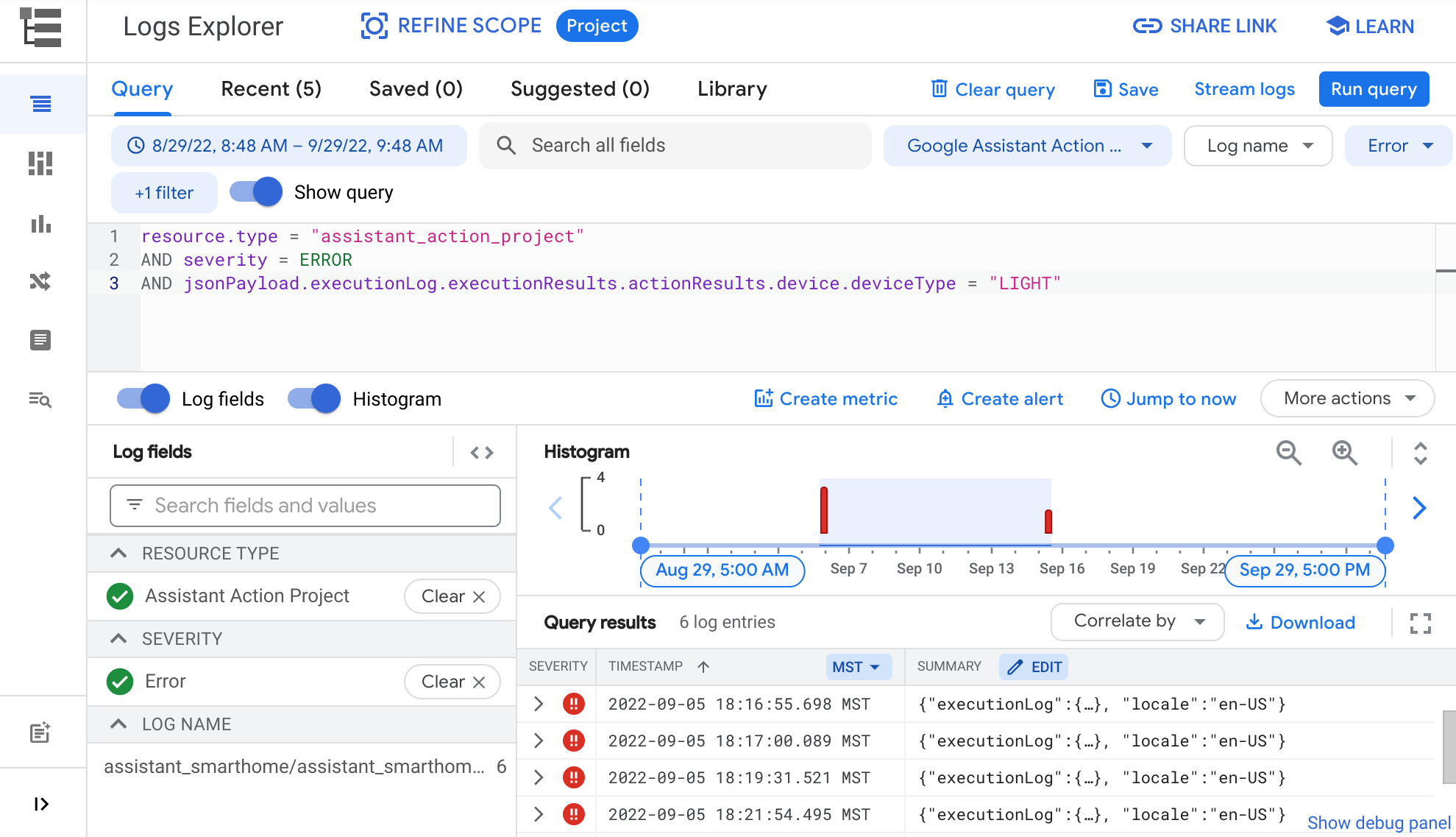Screen dimensions: 1456x837
Task: Expand the severity Error filter dropdown
Action: [x=1400, y=146]
